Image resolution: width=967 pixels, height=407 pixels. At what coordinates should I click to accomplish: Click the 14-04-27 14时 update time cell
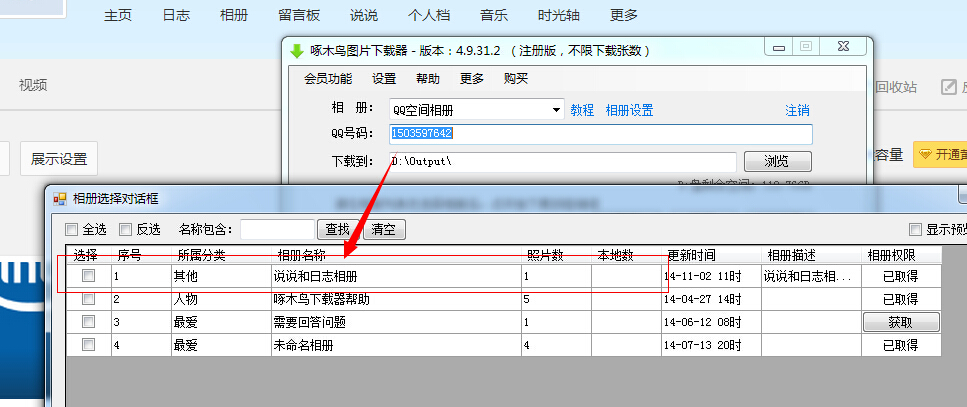coord(711,299)
